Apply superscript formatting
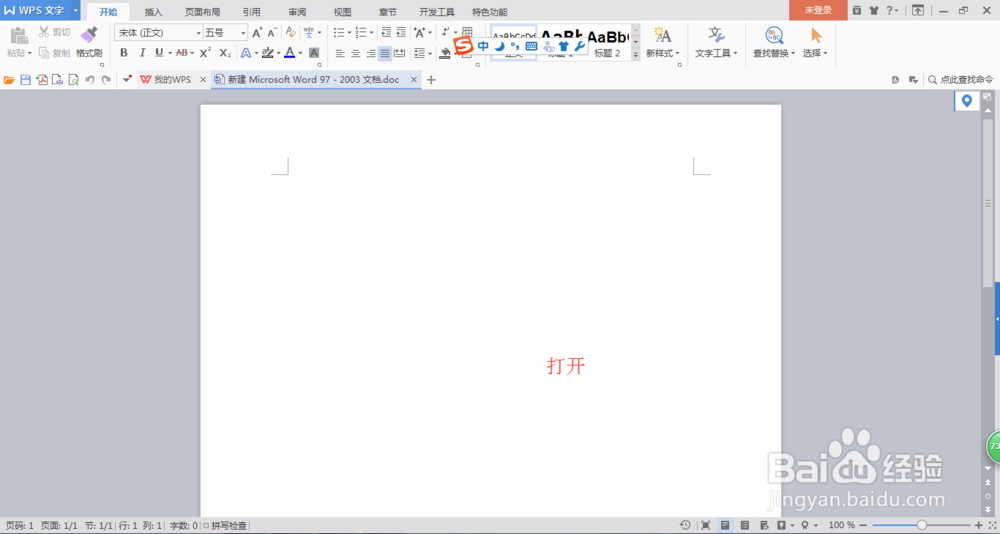Image resolution: width=1000 pixels, height=534 pixels. click(x=205, y=53)
